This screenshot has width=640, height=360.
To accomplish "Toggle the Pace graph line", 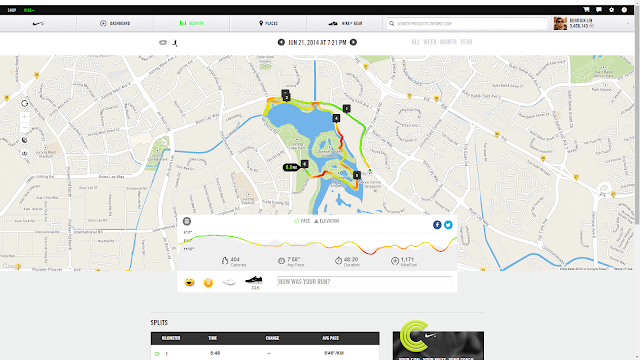I will point(302,221).
